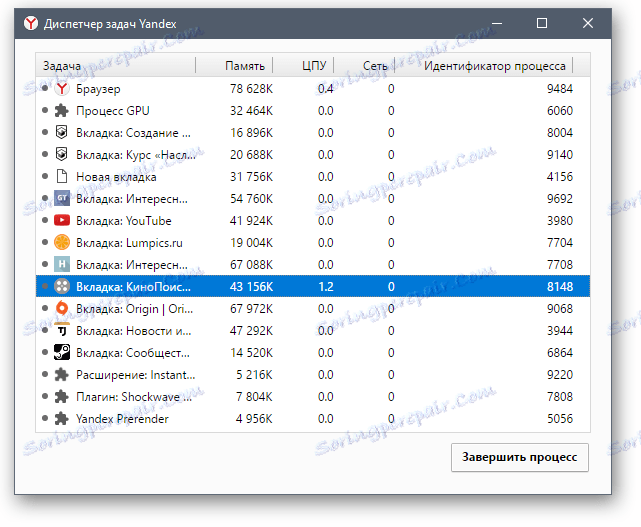The image size is (641, 527).
Task: Click the Новая вкладка blank page icon
Action: (x=62, y=177)
